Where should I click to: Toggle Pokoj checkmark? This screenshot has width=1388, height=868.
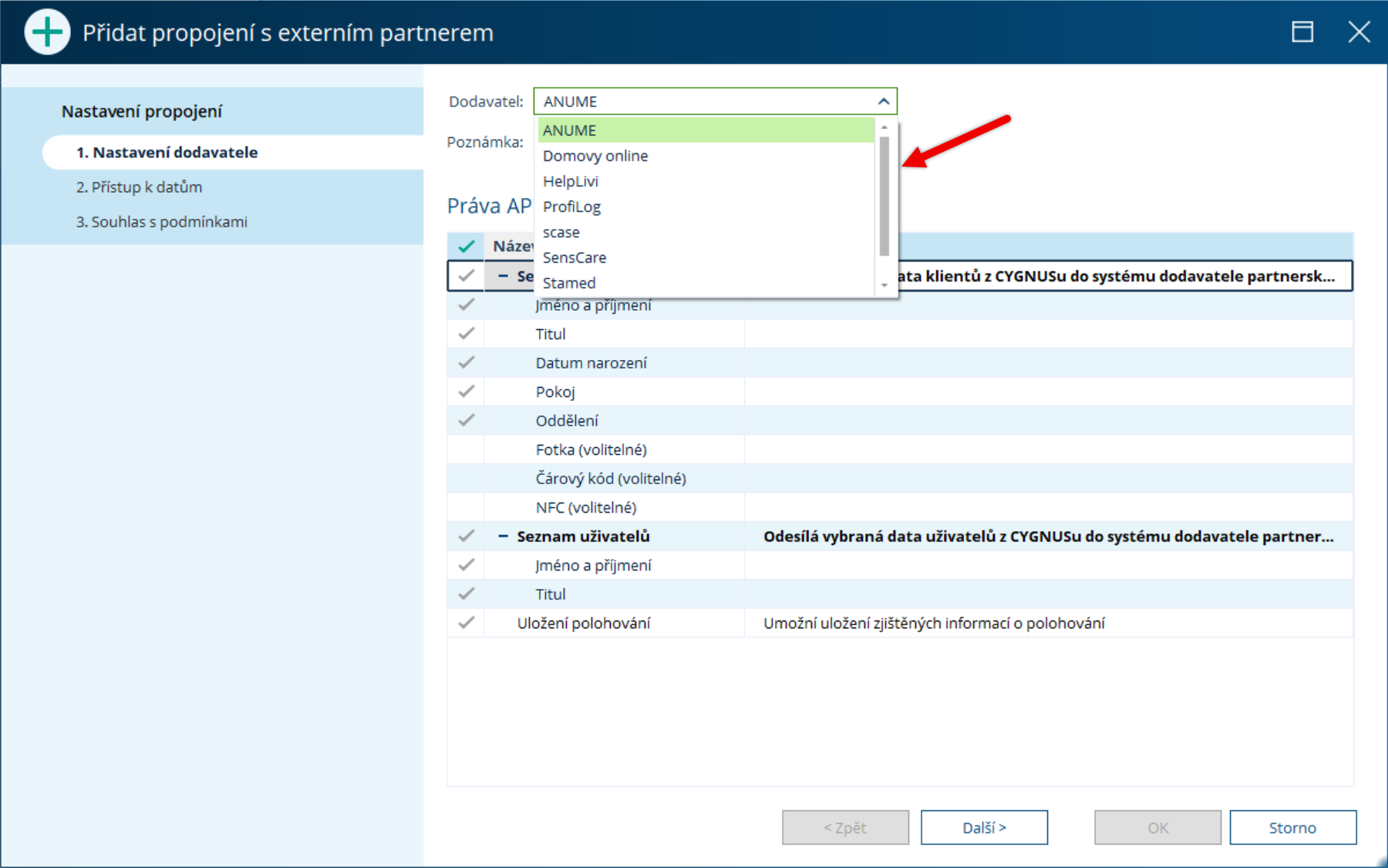tap(466, 392)
